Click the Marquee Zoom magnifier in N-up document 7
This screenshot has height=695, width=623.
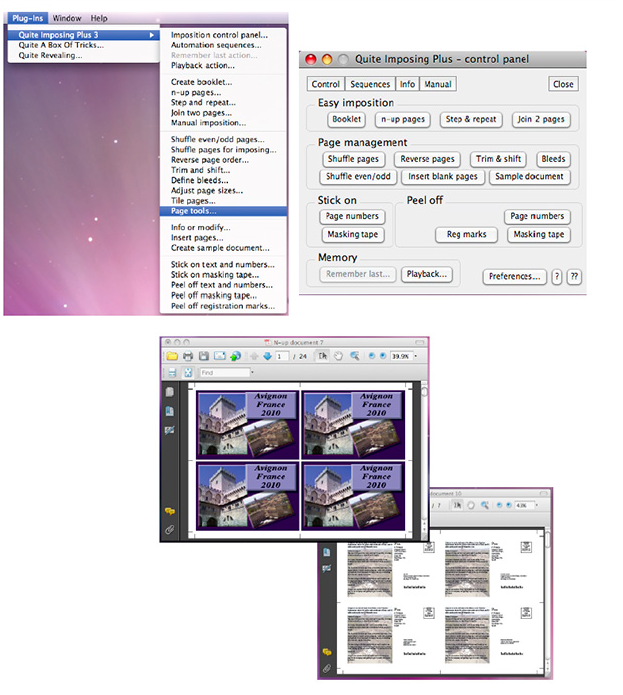click(x=355, y=356)
